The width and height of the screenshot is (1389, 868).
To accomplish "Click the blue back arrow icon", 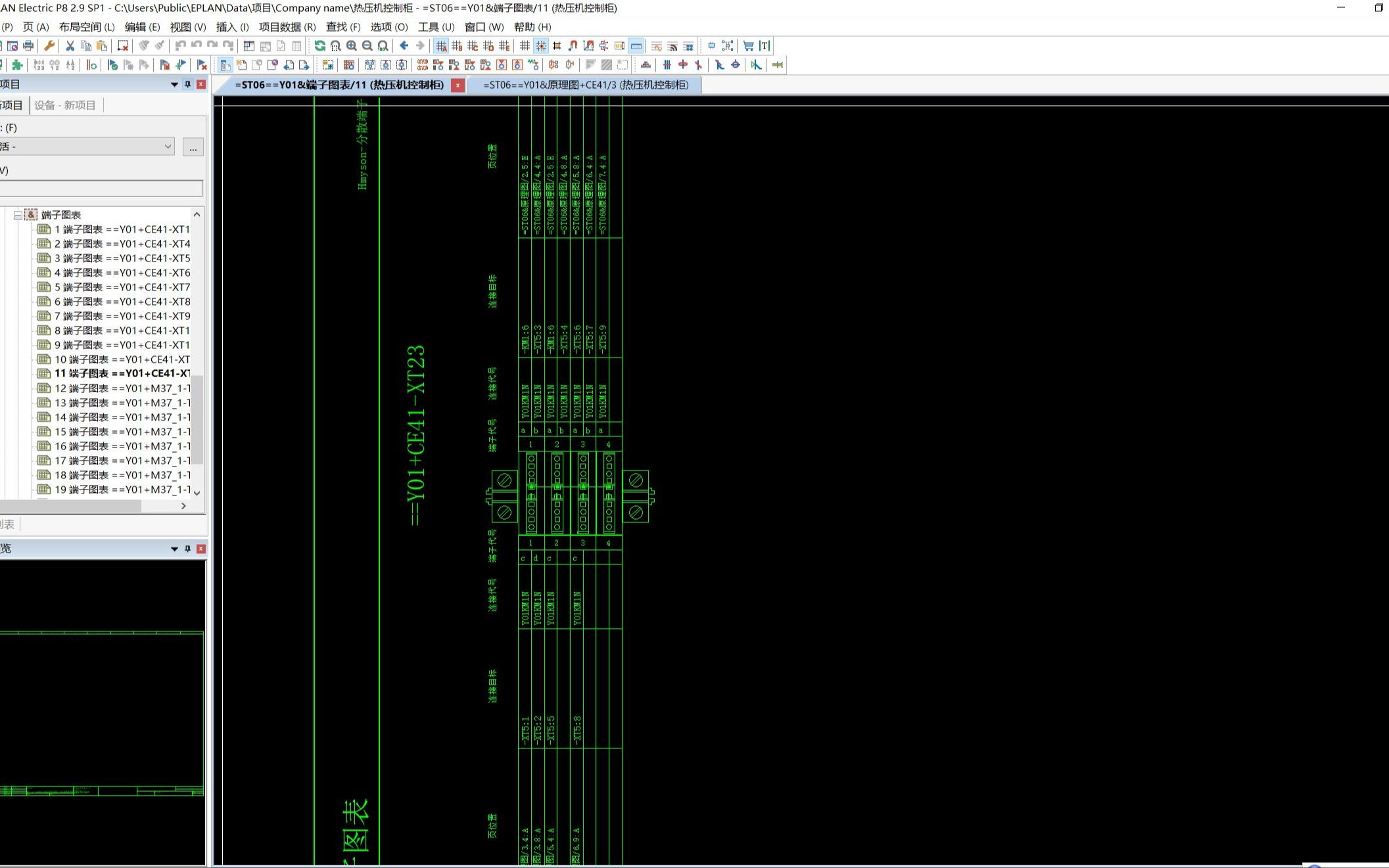I will pos(404,46).
